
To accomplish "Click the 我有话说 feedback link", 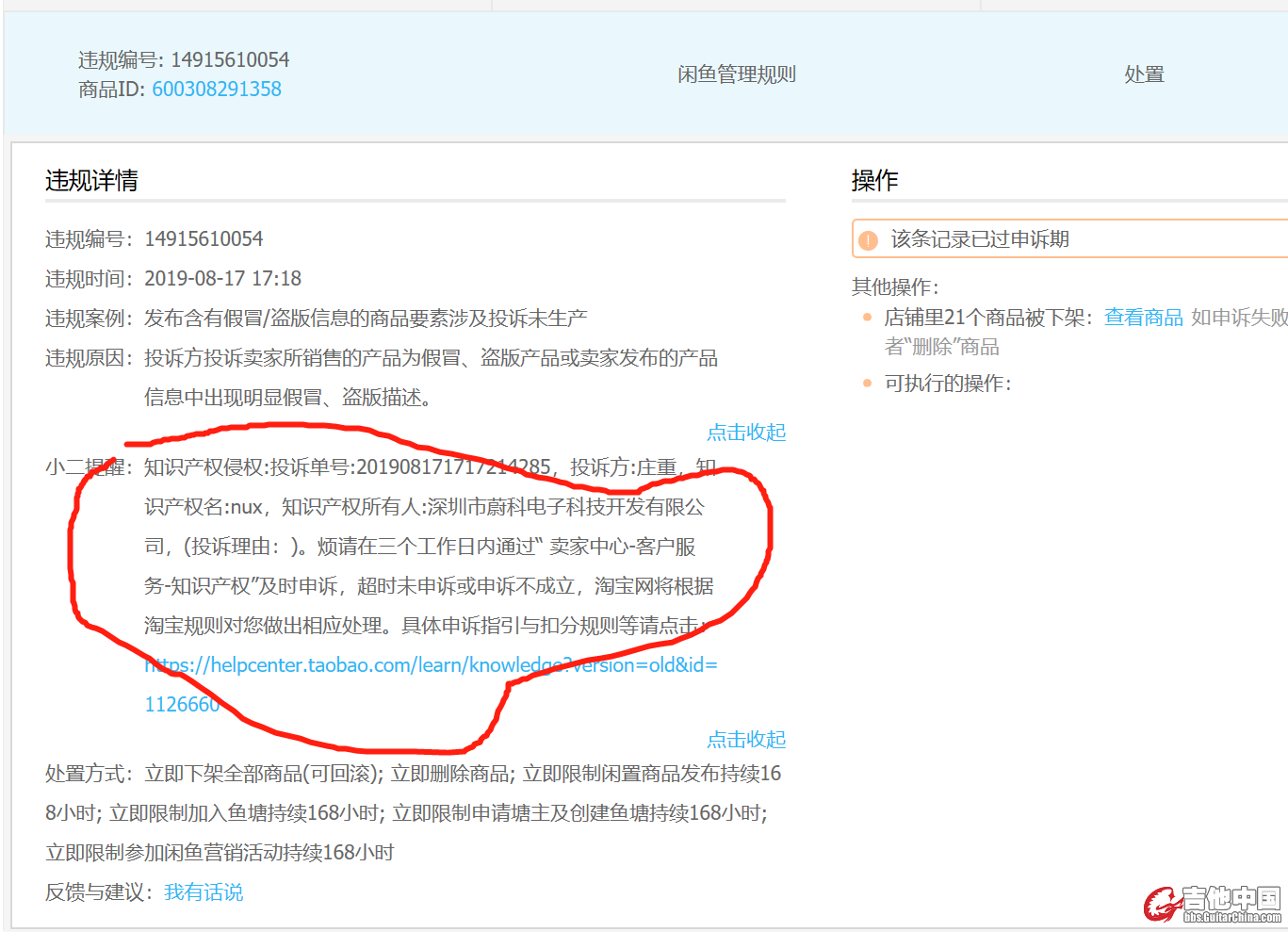I will 204,892.
